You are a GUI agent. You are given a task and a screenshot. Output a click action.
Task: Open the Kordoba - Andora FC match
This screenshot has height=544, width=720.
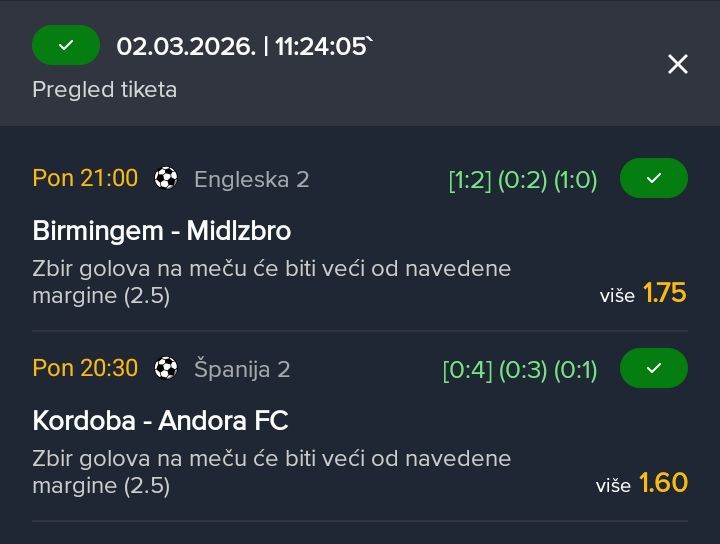160,421
